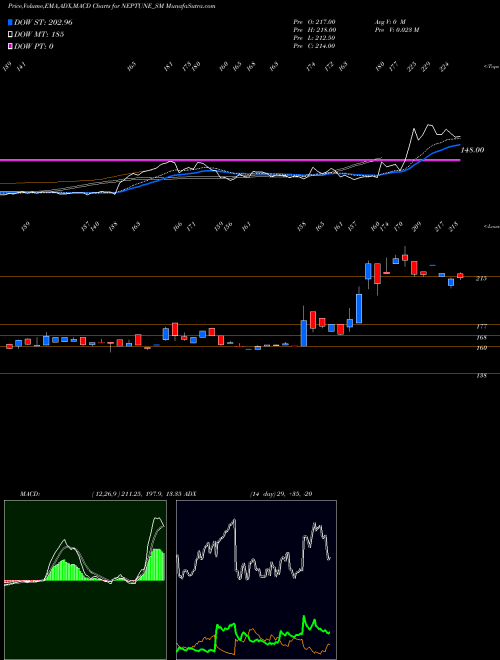Click the '135' price level label
Screen dimensions: 500x660
(481, 376)
